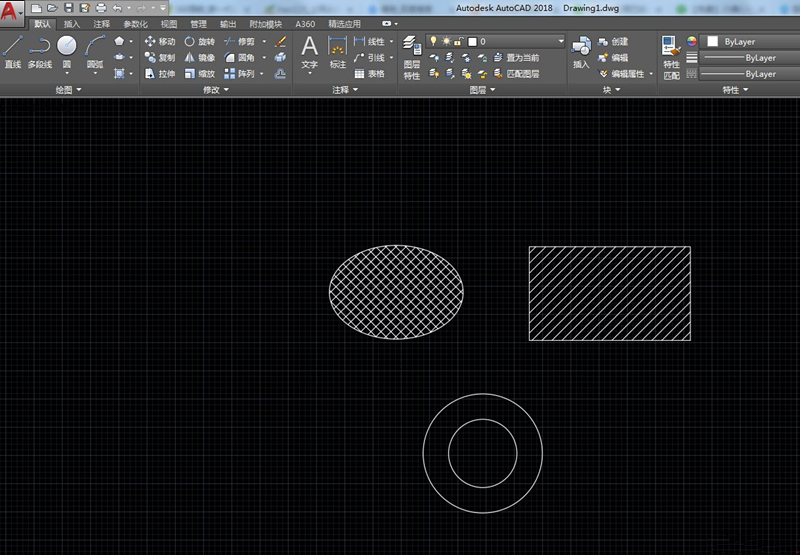Click the 插入 (Insert) block icon
This screenshot has height=555, width=800.
[x=581, y=51]
